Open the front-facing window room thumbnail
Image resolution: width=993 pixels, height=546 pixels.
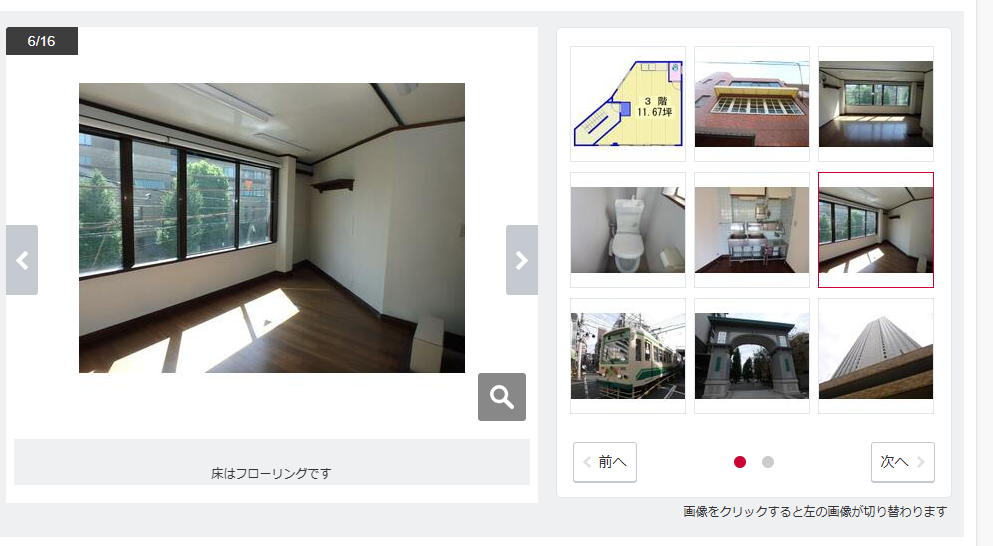coord(876,104)
